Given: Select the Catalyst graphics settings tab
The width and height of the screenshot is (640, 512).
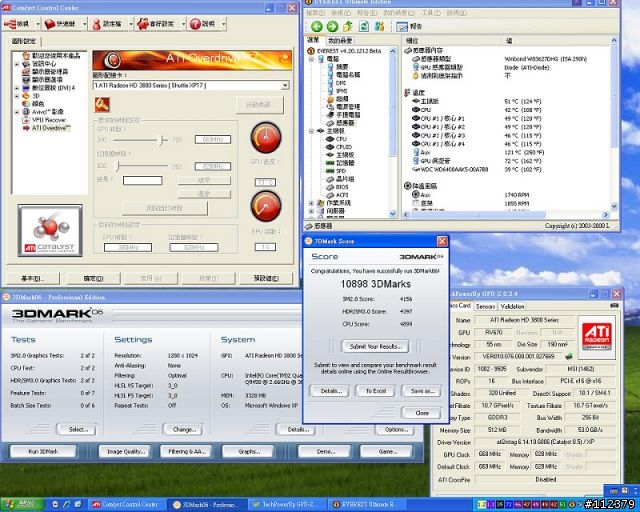Looking at the screenshot, I should tap(24, 41).
